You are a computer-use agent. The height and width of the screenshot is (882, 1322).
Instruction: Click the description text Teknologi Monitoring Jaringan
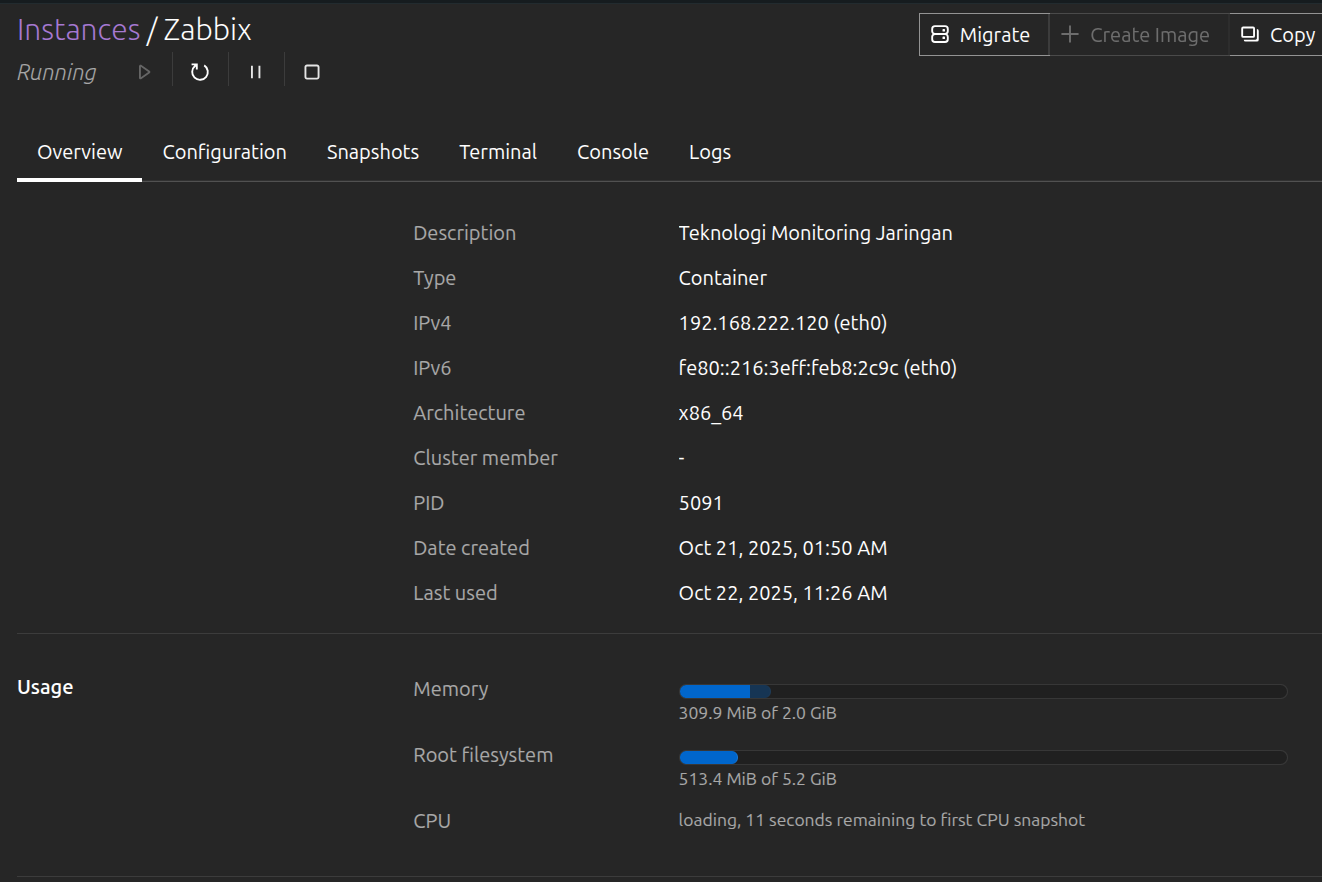[815, 233]
